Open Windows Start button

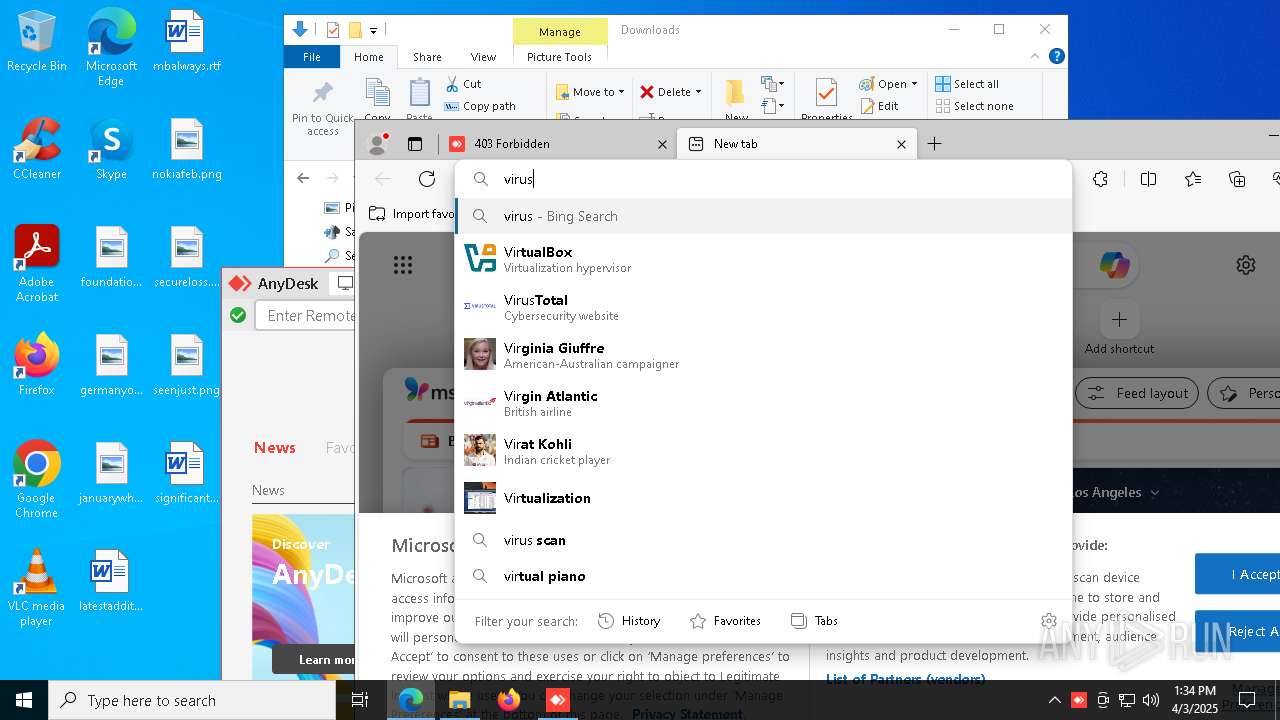tap(24, 700)
